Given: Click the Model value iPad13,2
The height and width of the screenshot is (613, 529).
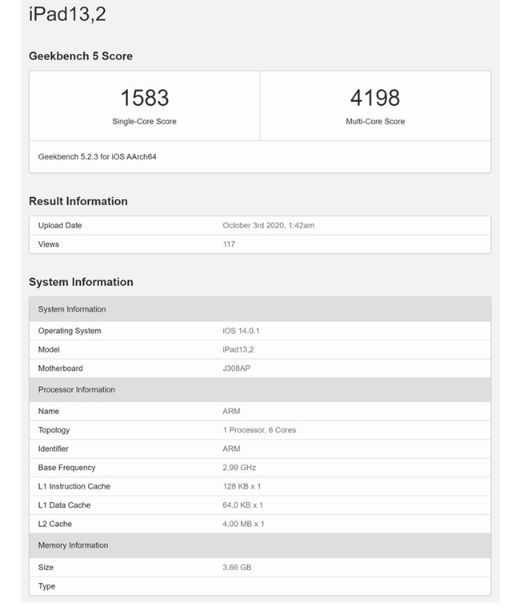Looking at the screenshot, I should [238, 350].
